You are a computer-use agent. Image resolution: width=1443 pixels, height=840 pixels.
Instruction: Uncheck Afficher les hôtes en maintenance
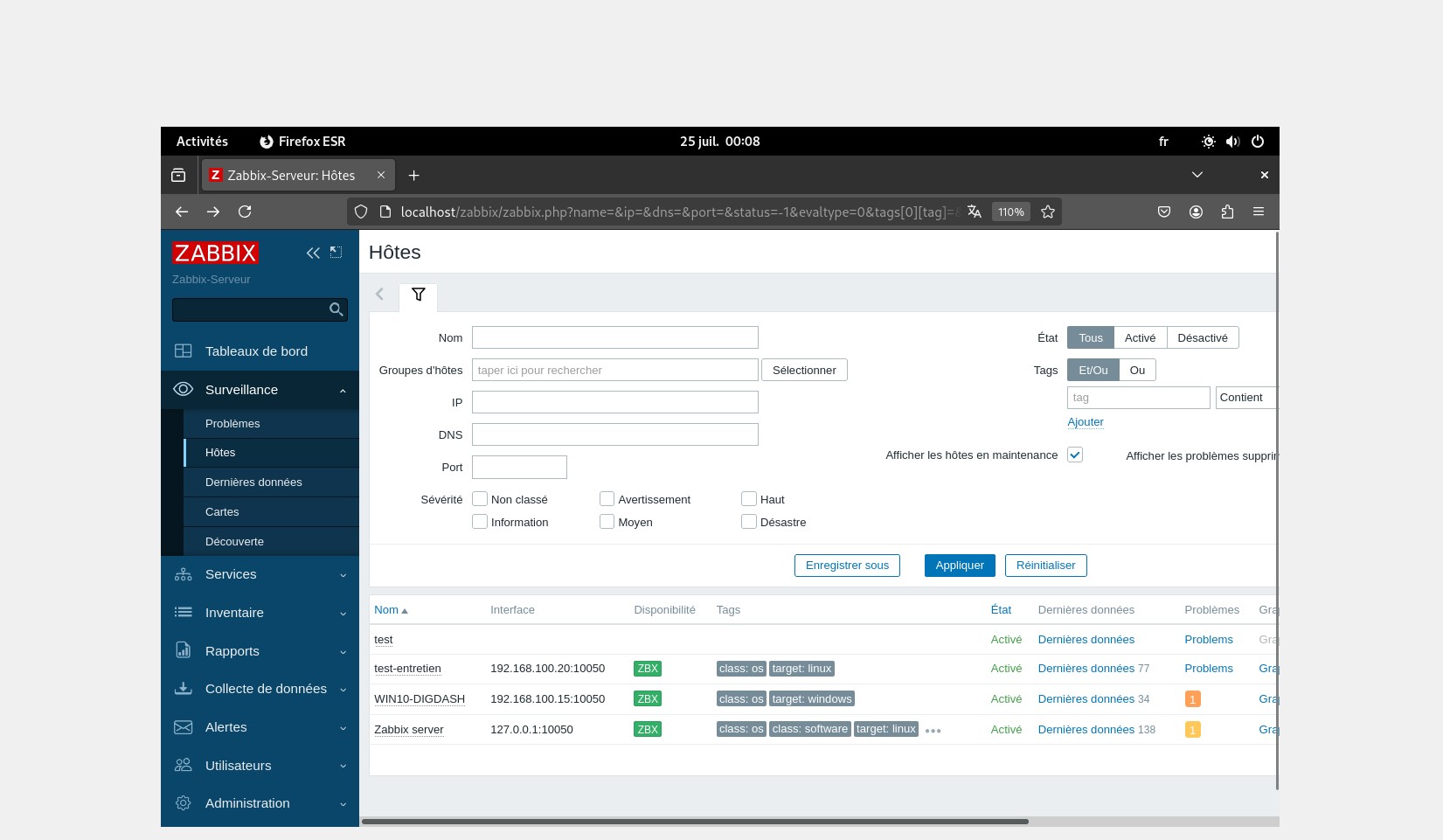pyautogui.click(x=1075, y=455)
